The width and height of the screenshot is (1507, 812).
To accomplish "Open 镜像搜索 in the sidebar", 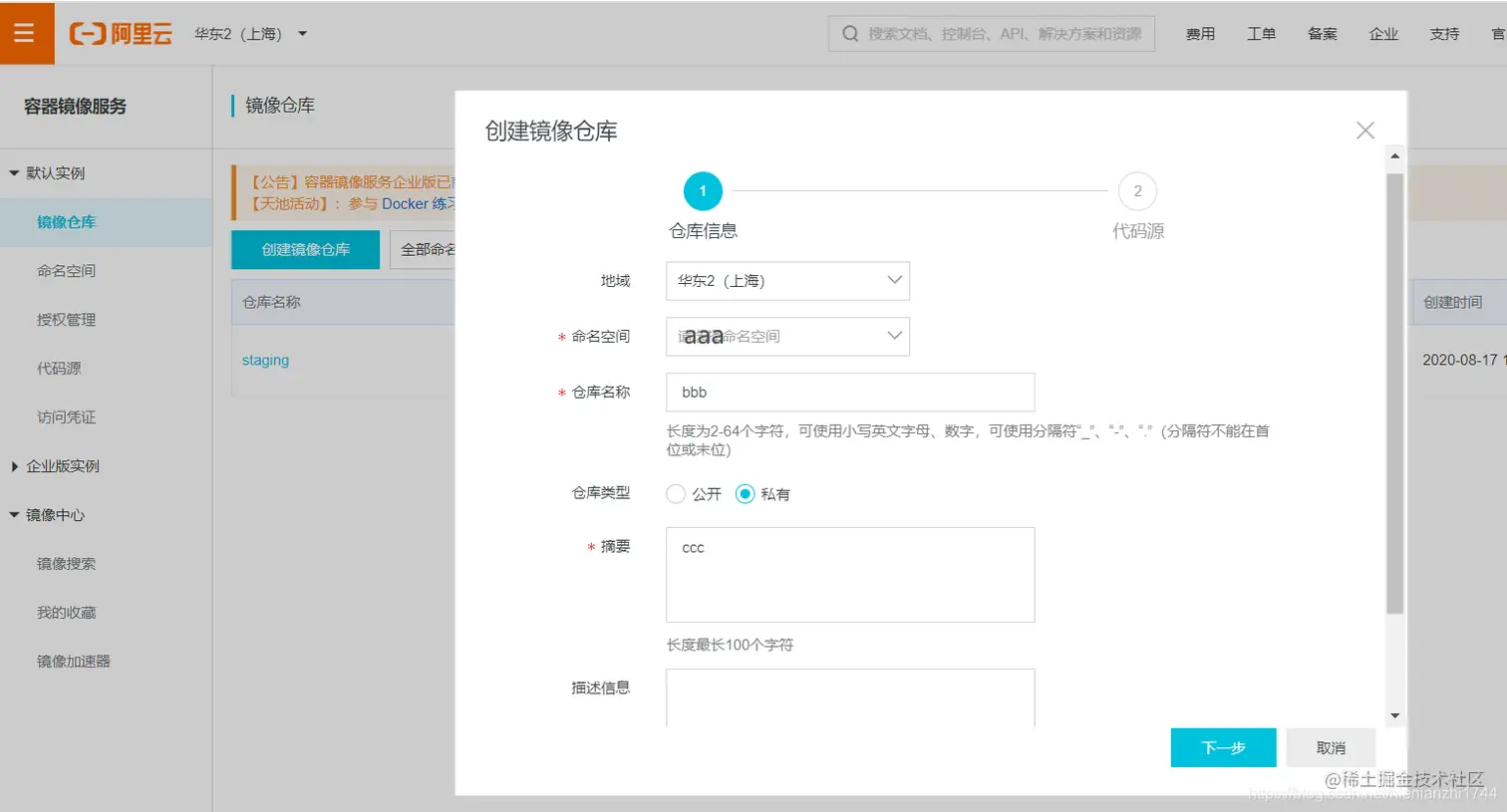I will click(x=66, y=564).
